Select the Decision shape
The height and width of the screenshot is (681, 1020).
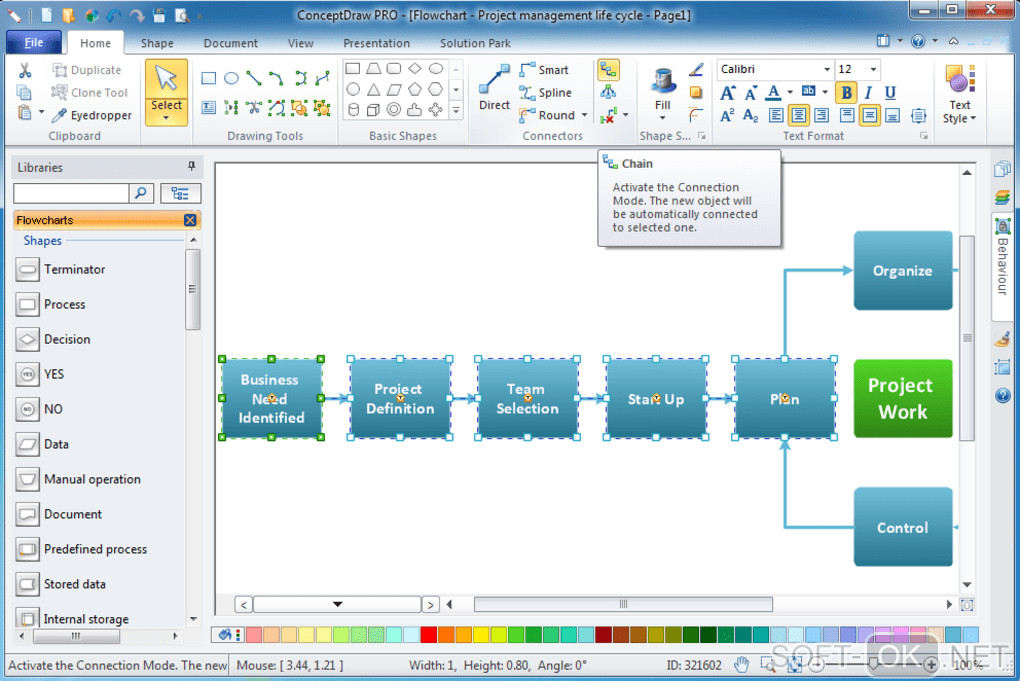coord(53,340)
